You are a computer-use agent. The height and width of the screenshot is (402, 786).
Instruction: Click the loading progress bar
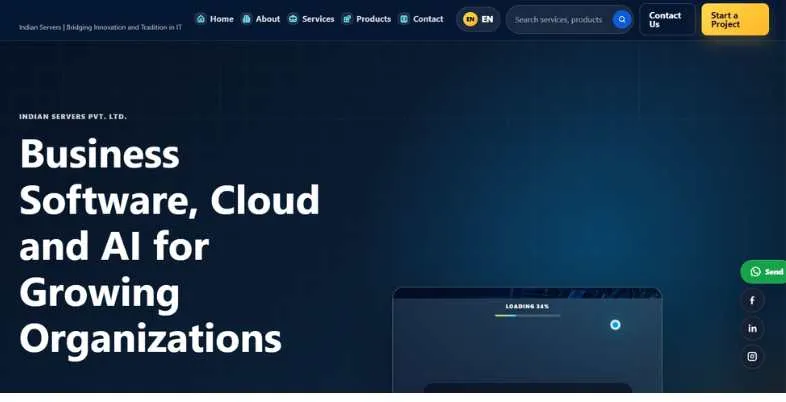[527, 316]
